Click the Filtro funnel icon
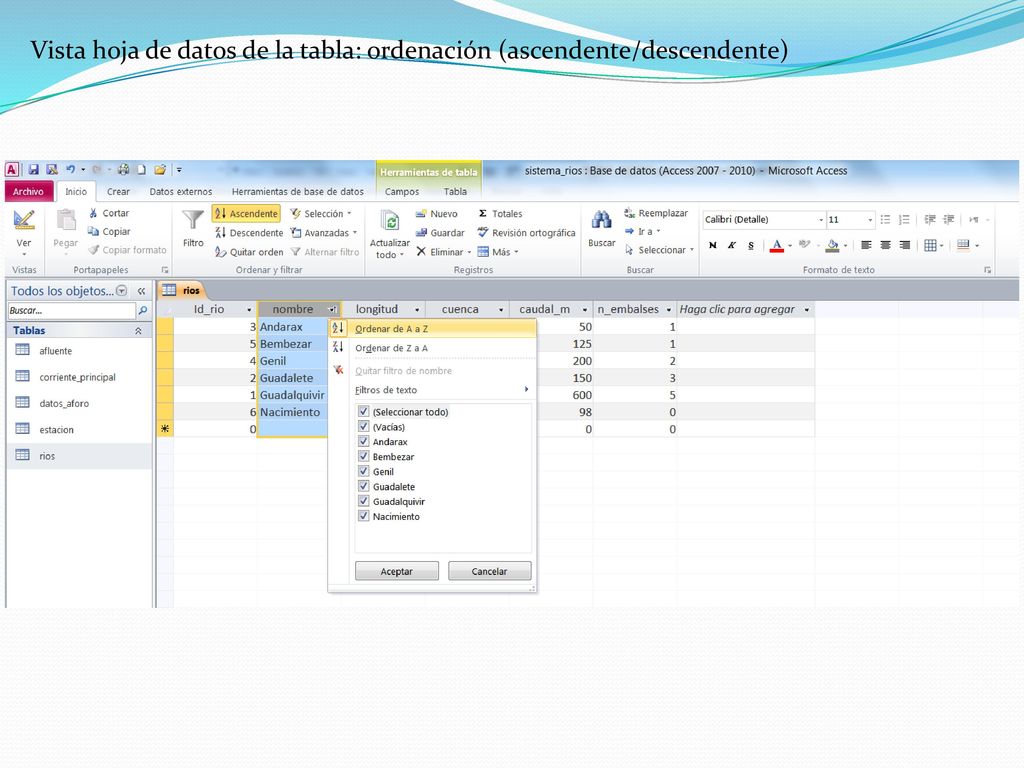The height and width of the screenshot is (768, 1024). pyautogui.click(x=193, y=220)
